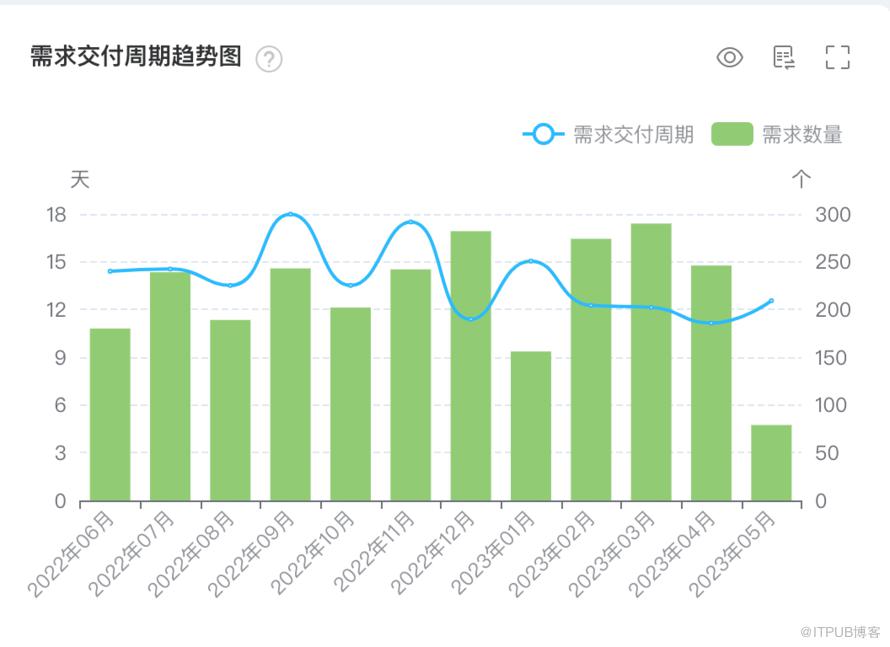Select the 2023年03月 tallest bar

pyautogui.click(x=651, y=362)
